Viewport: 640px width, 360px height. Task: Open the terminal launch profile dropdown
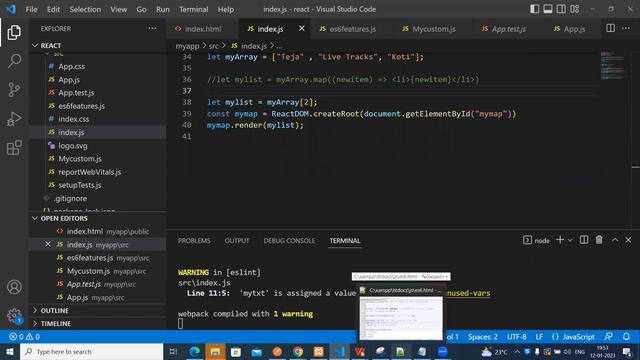[570, 240]
